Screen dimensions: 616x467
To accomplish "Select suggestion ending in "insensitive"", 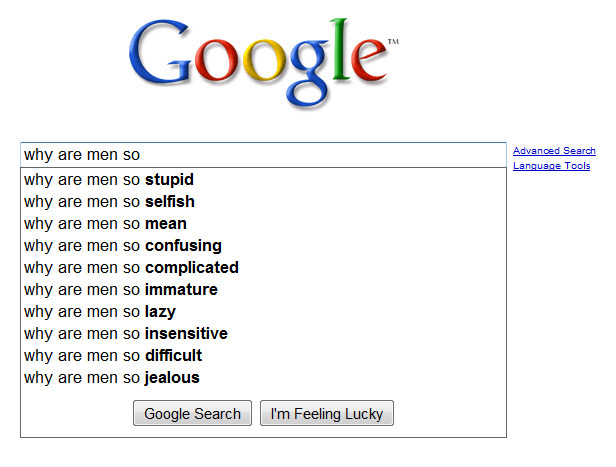I will [x=126, y=334].
